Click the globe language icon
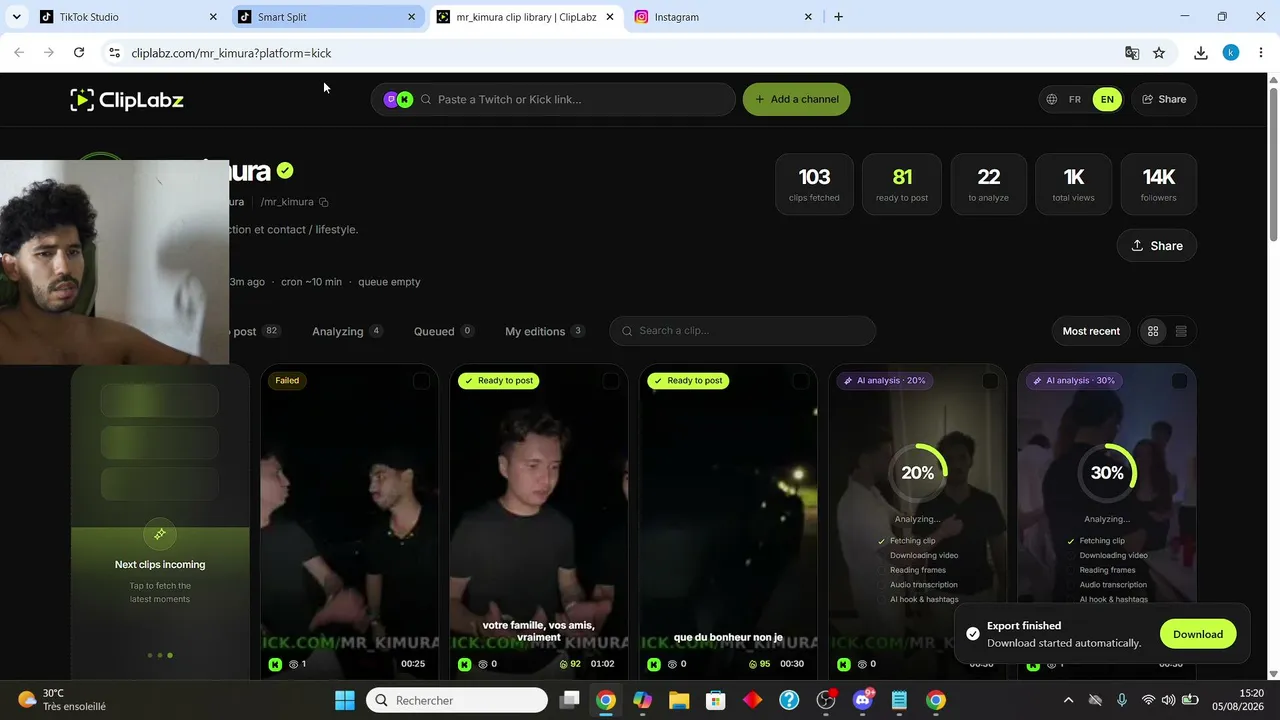1280x720 pixels. (1052, 99)
